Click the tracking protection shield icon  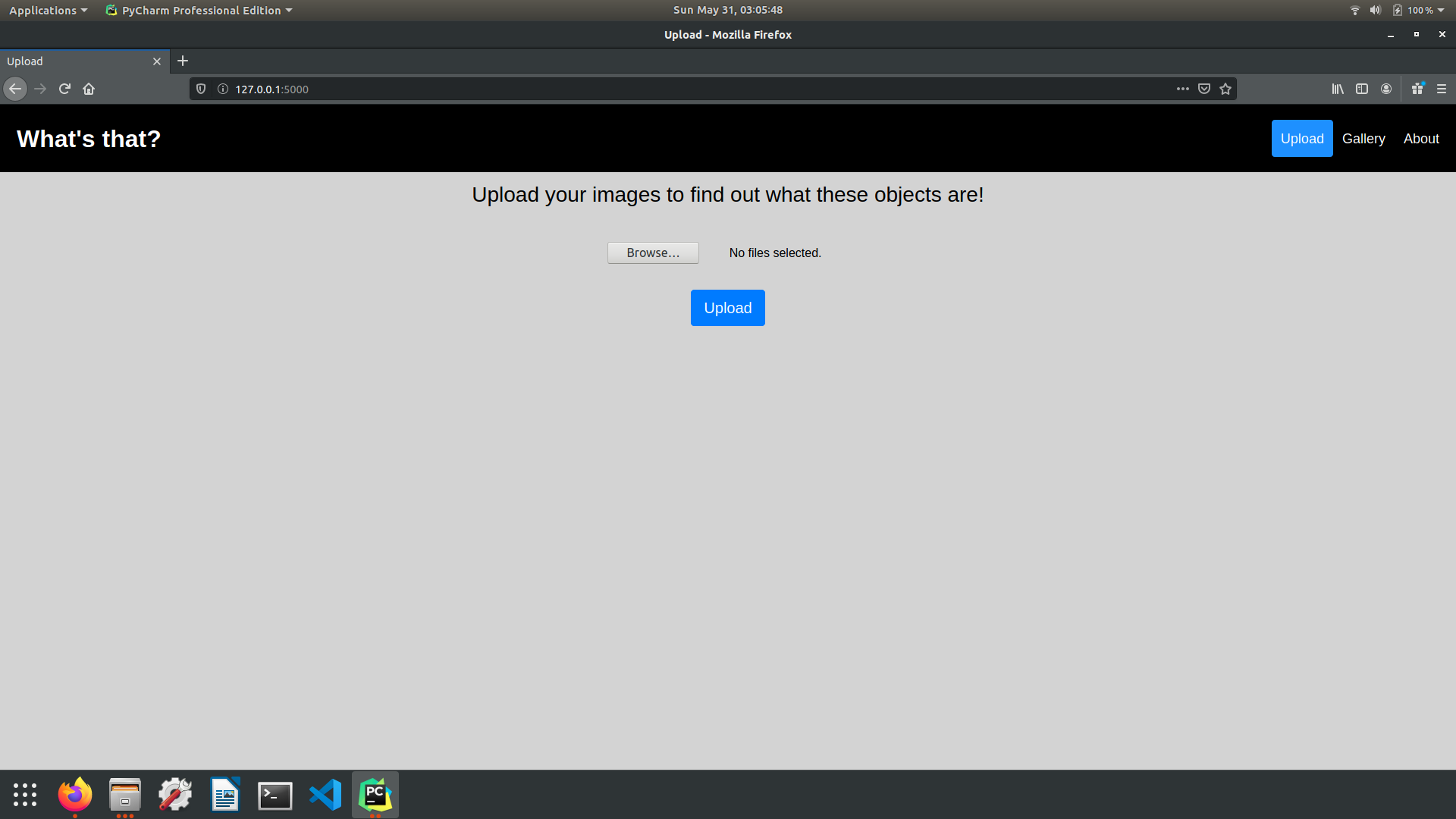pyautogui.click(x=201, y=89)
